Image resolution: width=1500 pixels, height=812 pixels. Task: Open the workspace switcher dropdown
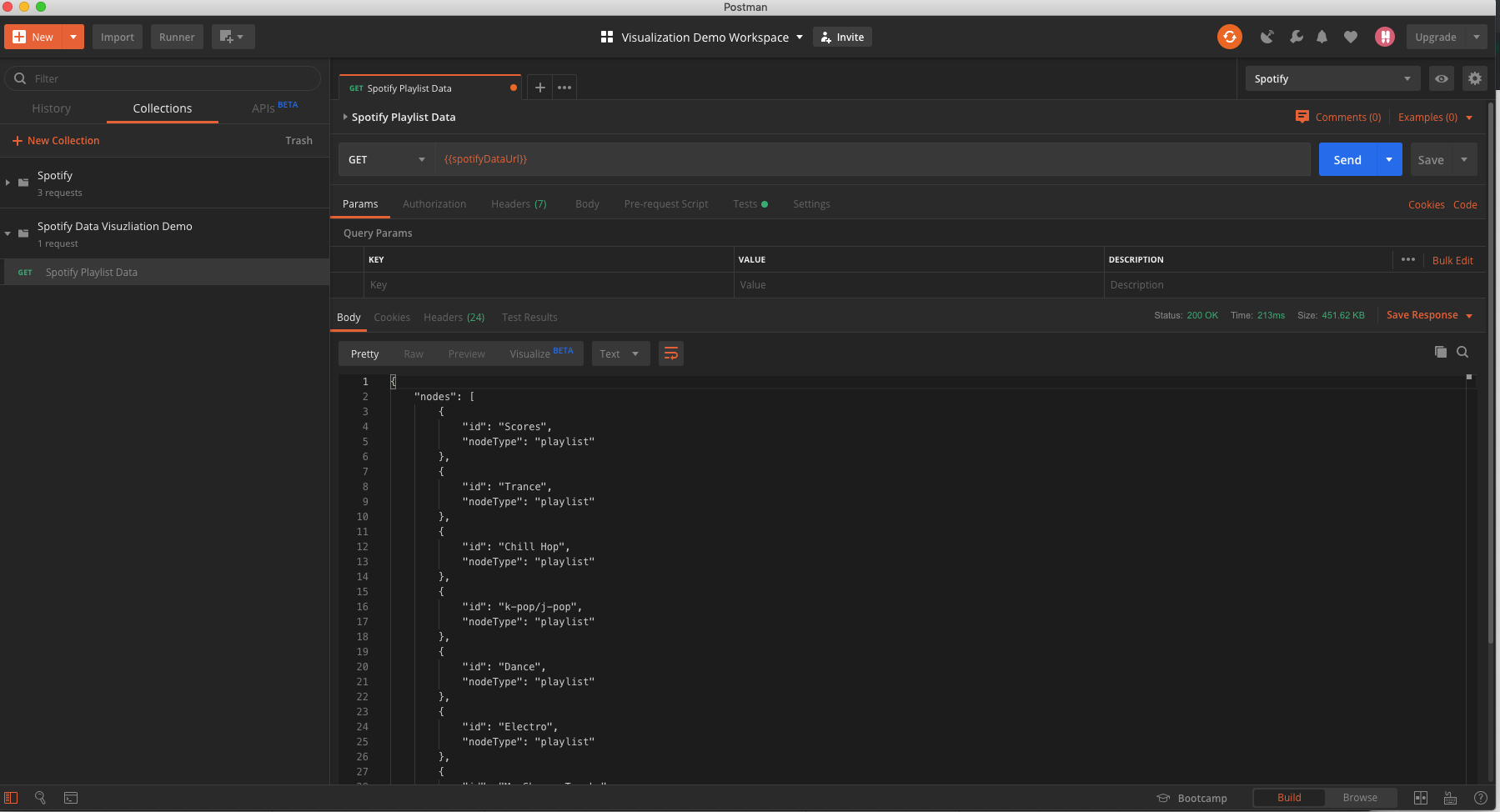point(800,37)
